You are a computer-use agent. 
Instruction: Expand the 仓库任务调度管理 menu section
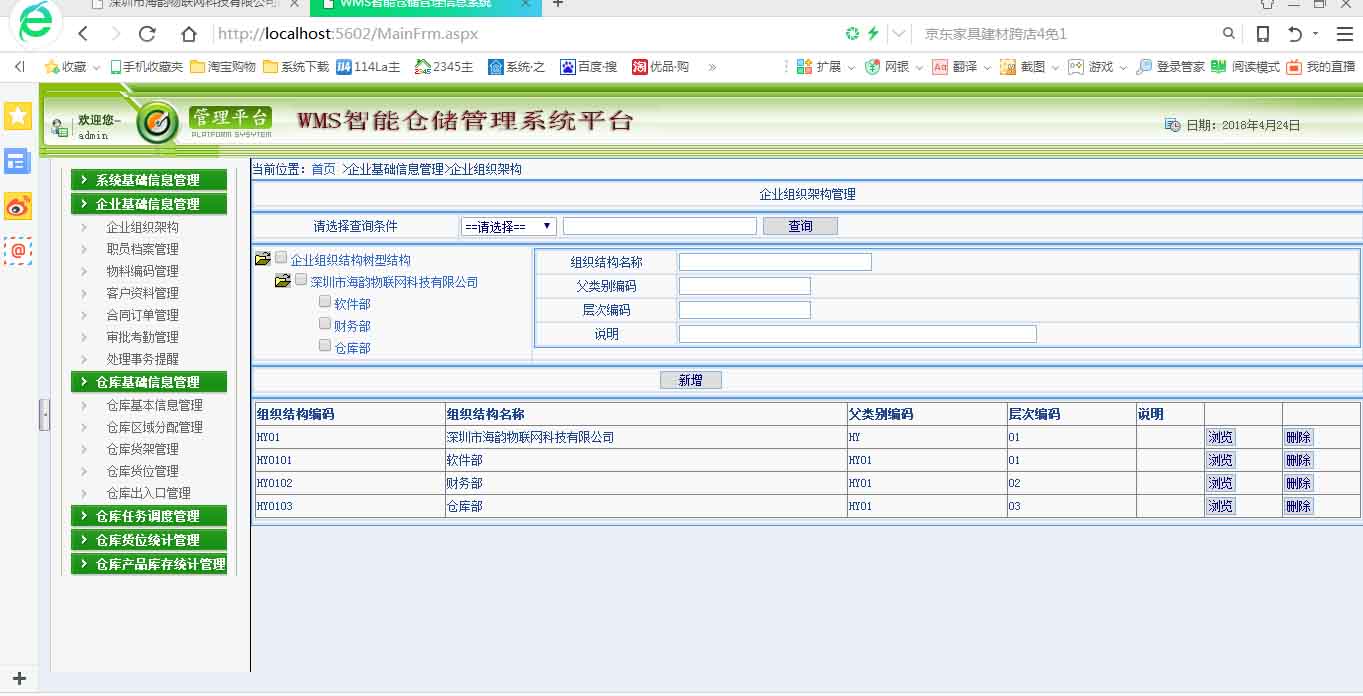pyautogui.click(x=148, y=516)
